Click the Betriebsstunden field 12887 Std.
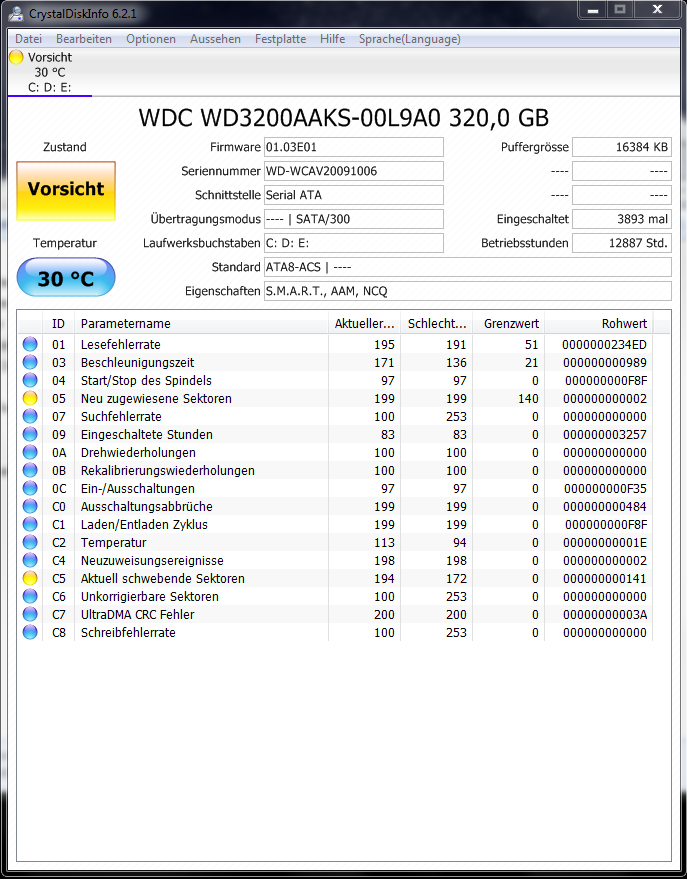The width and height of the screenshot is (687, 879). click(621, 243)
